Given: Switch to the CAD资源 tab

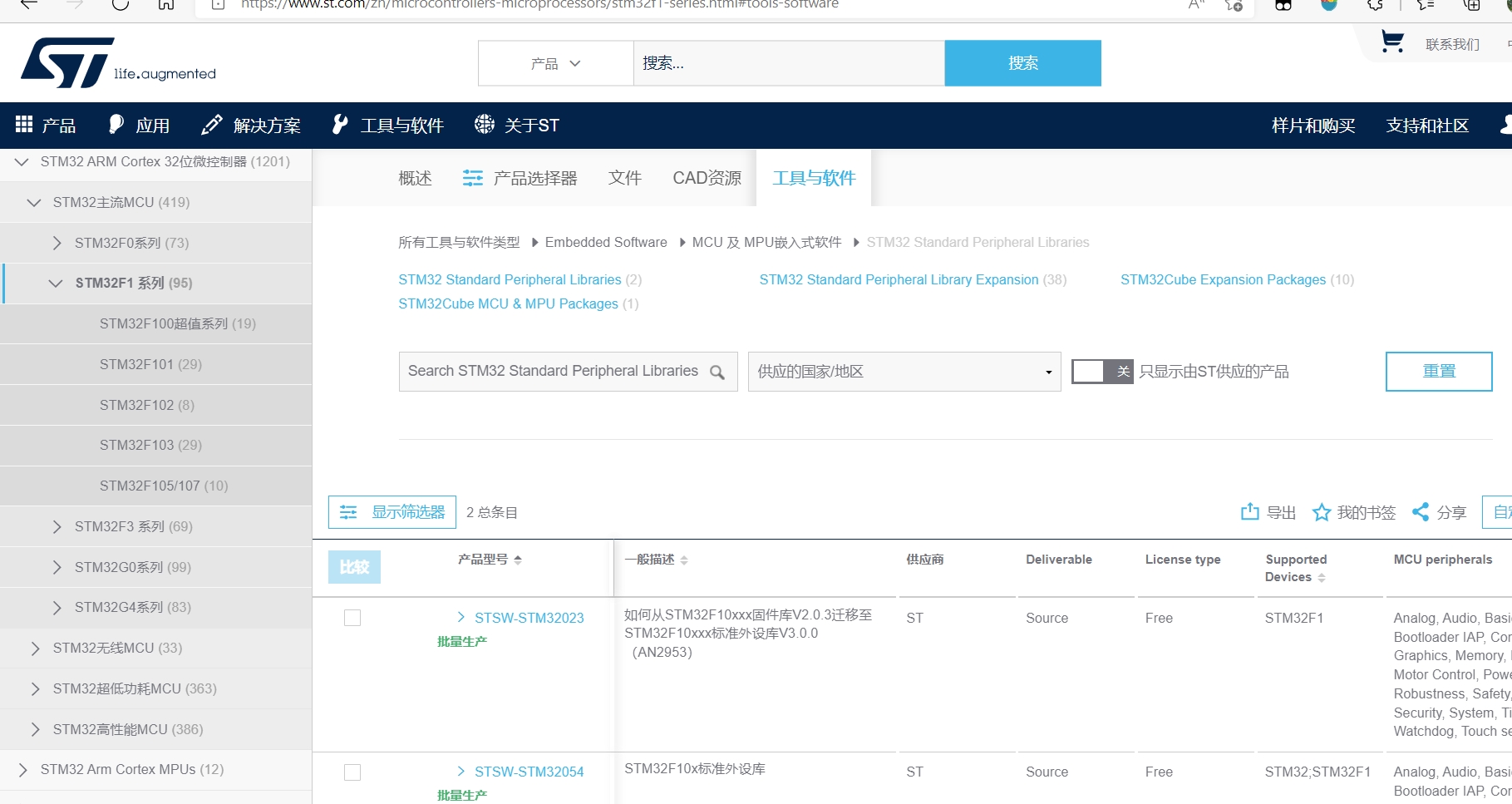Looking at the screenshot, I should (x=707, y=178).
